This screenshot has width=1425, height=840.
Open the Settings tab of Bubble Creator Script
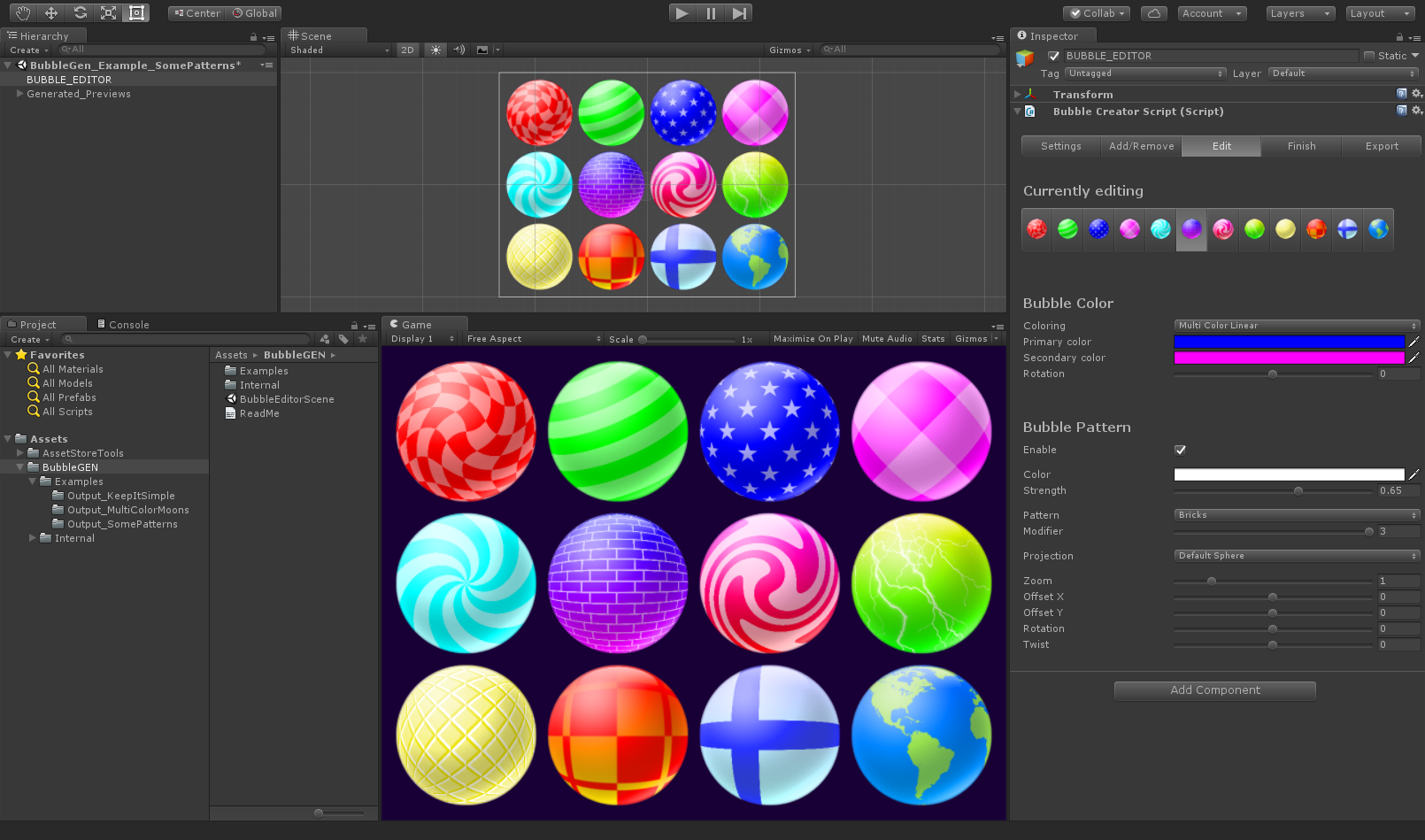(x=1059, y=146)
